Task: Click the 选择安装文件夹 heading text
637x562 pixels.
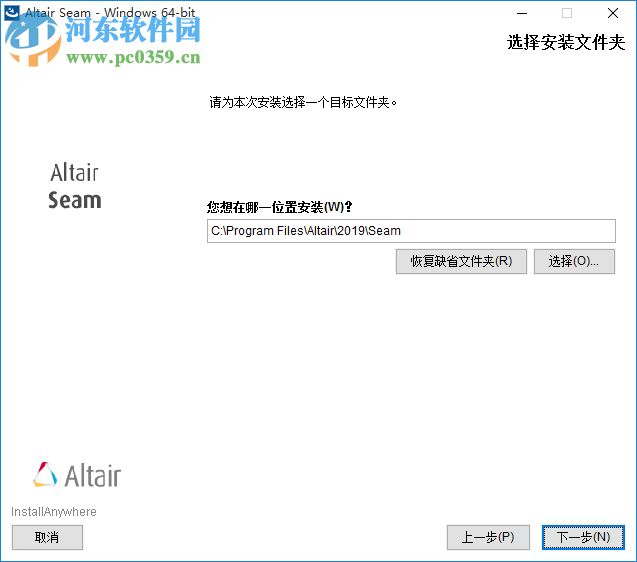Action: tap(566, 42)
